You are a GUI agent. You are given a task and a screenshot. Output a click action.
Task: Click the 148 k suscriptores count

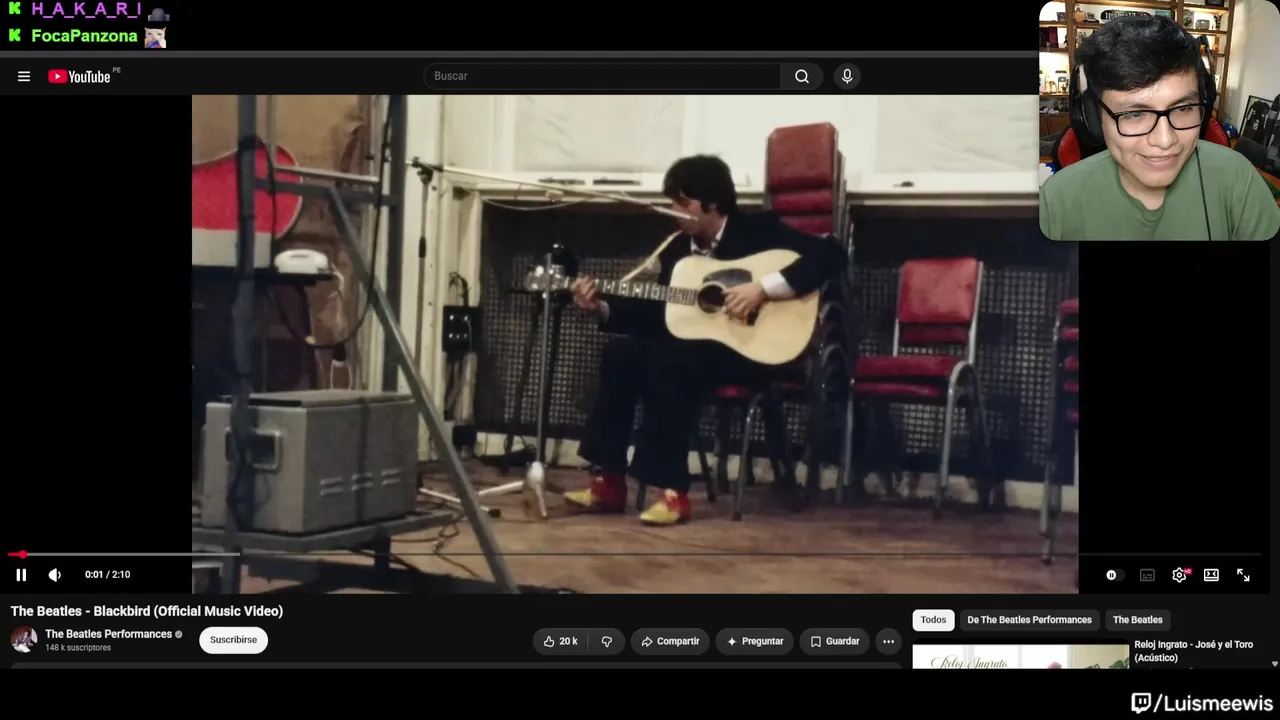[78, 648]
